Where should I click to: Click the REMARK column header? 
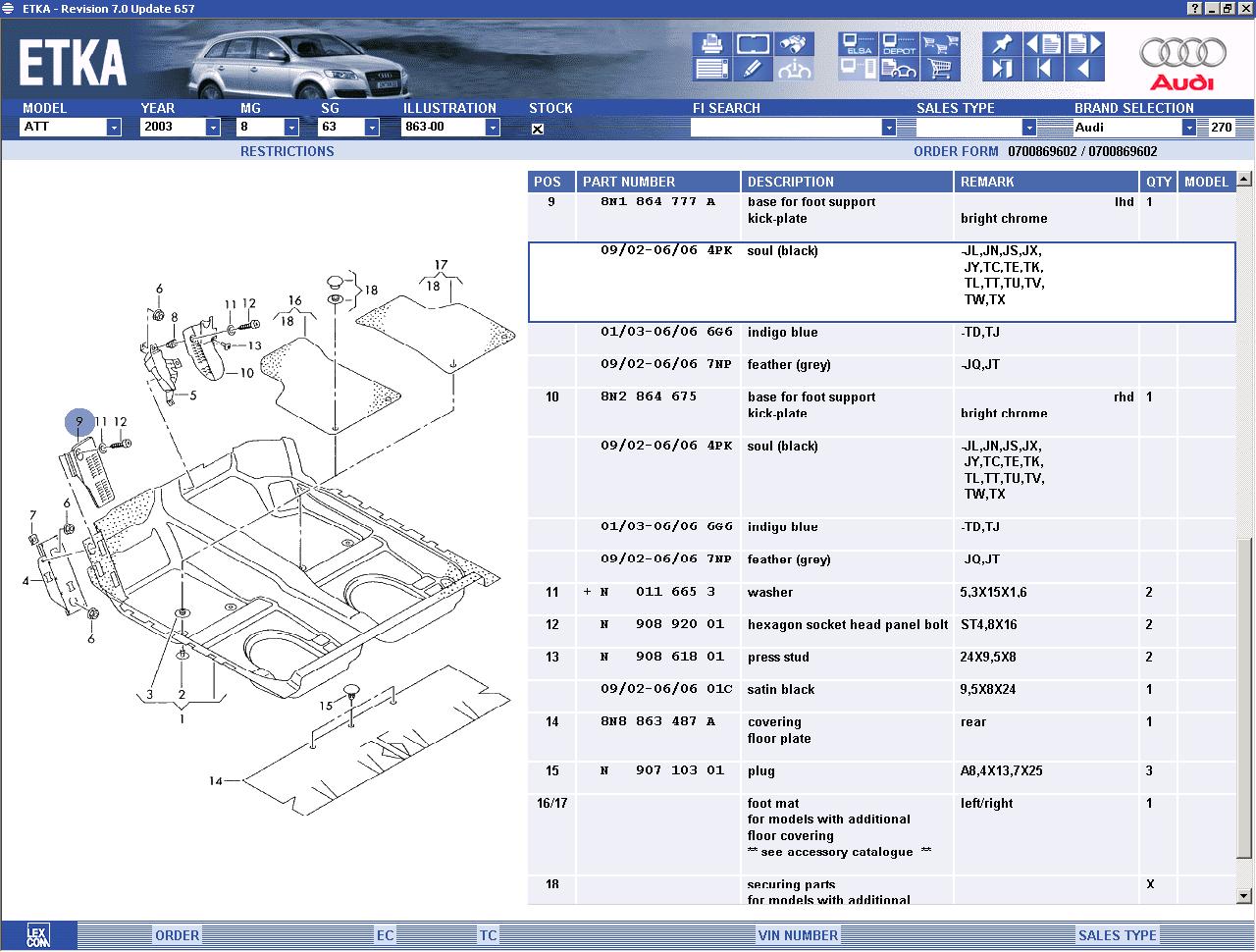[x=1048, y=182]
